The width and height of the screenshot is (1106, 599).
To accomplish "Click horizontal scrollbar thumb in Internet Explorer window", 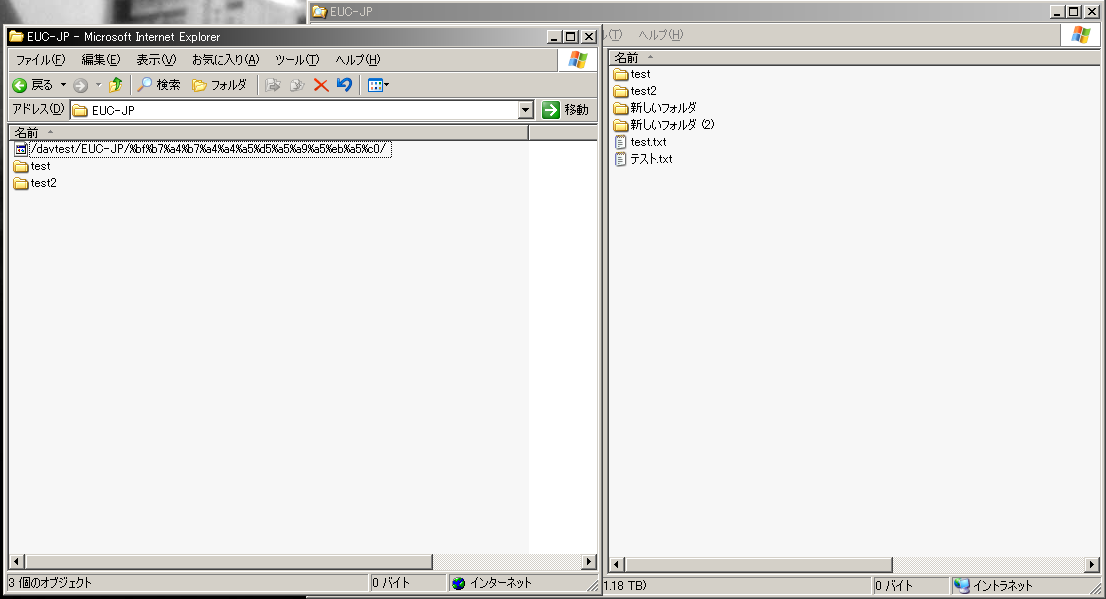I will pyautogui.click(x=229, y=562).
